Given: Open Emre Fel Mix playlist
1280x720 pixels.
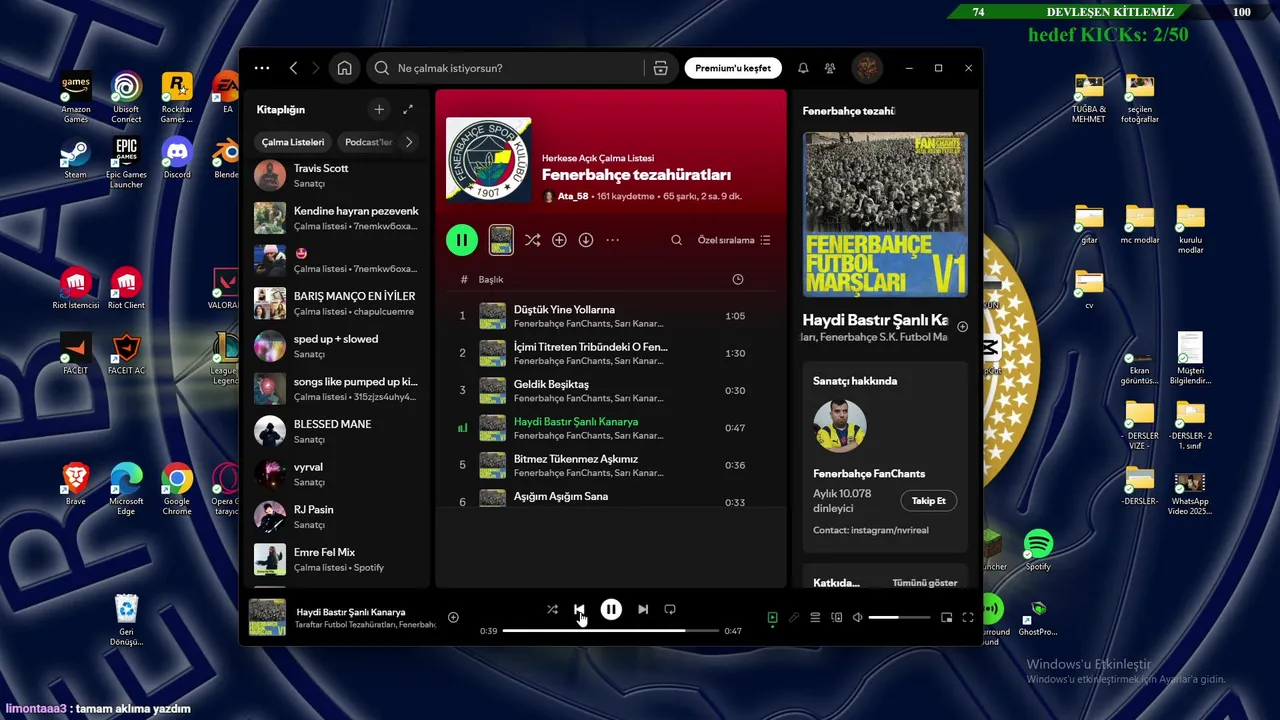Looking at the screenshot, I should point(338,559).
